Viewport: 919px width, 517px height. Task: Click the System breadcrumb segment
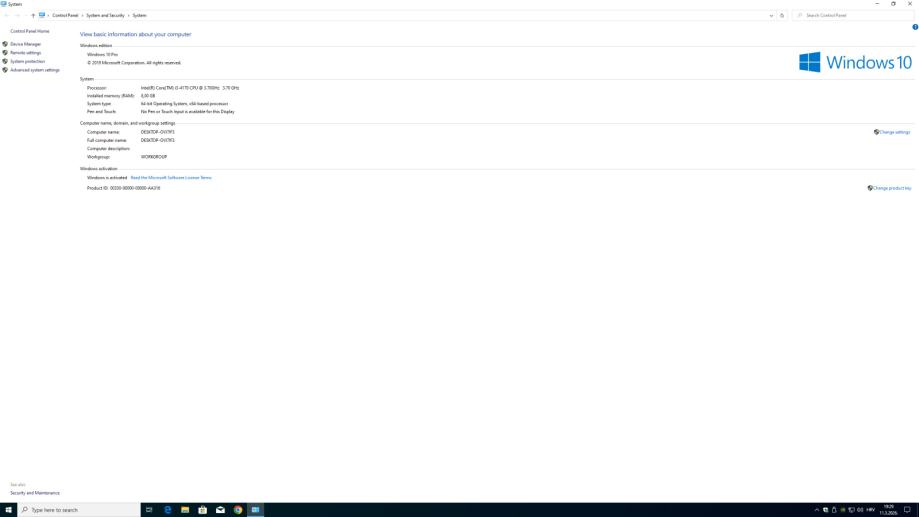[139, 15]
